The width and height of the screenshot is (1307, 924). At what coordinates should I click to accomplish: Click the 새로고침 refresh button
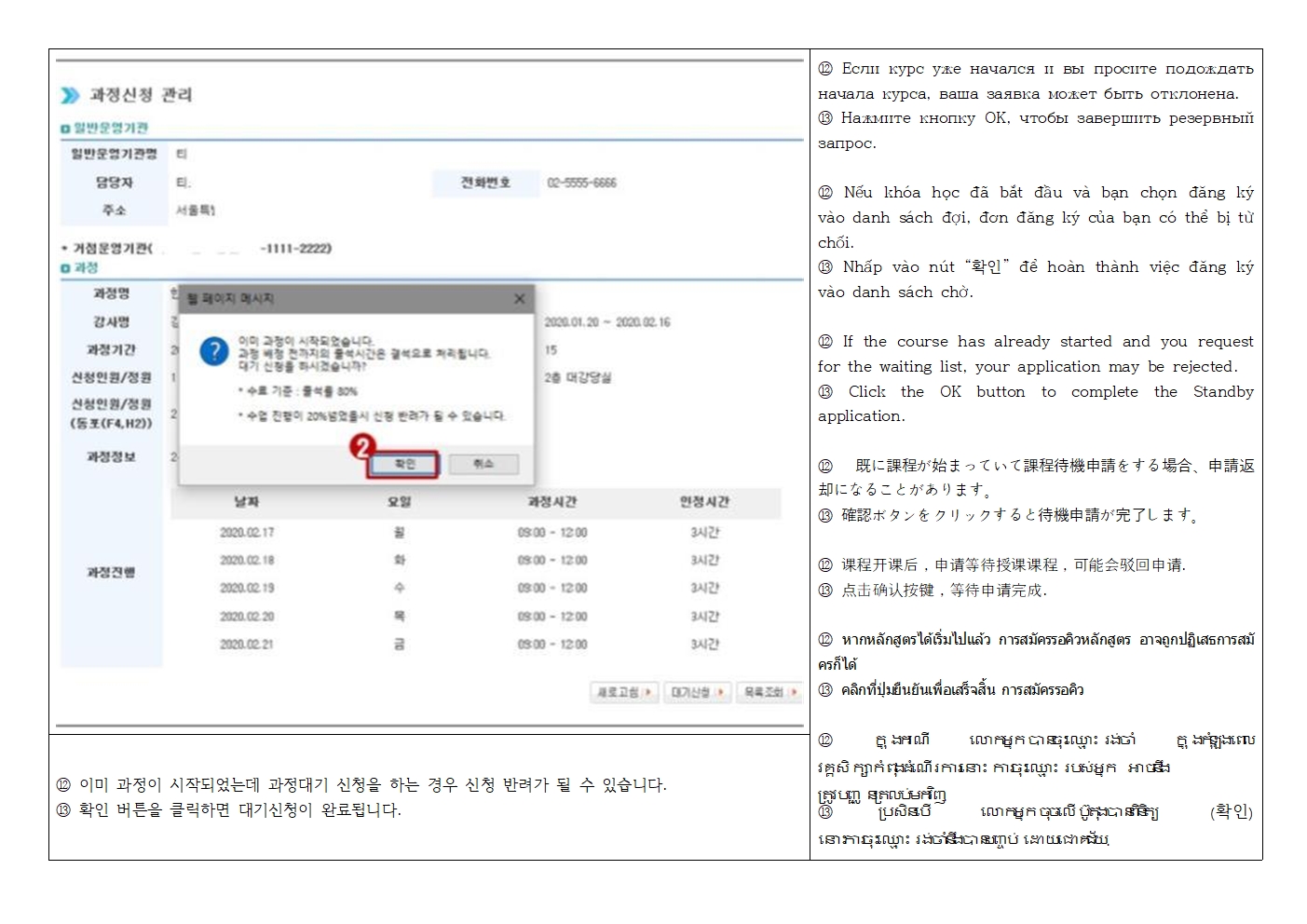point(624,692)
